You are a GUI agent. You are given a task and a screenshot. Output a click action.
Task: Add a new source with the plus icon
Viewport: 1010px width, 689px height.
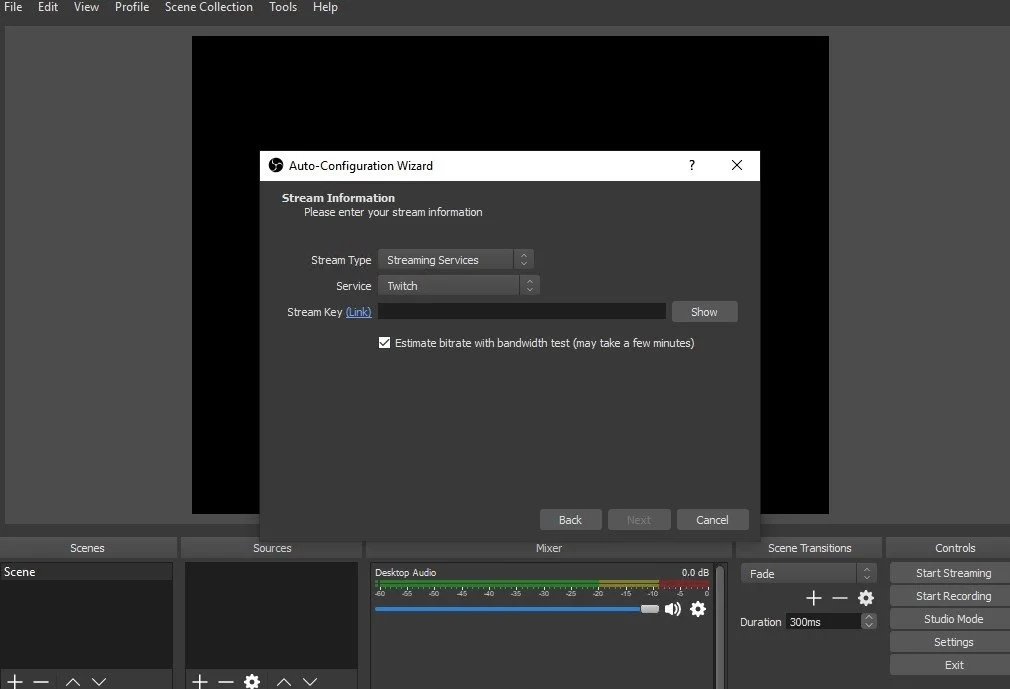tap(199, 681)
